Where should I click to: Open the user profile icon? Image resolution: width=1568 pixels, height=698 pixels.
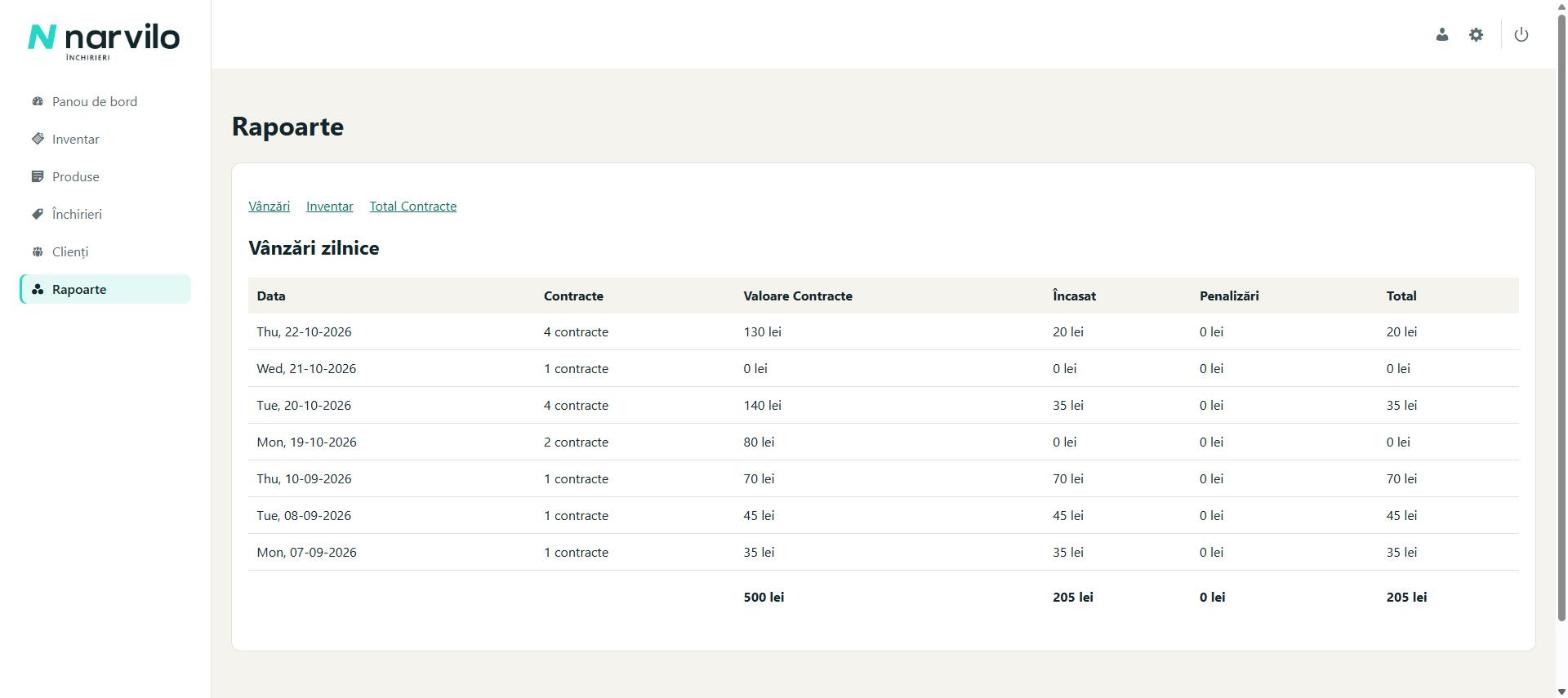coord(1442,35)
